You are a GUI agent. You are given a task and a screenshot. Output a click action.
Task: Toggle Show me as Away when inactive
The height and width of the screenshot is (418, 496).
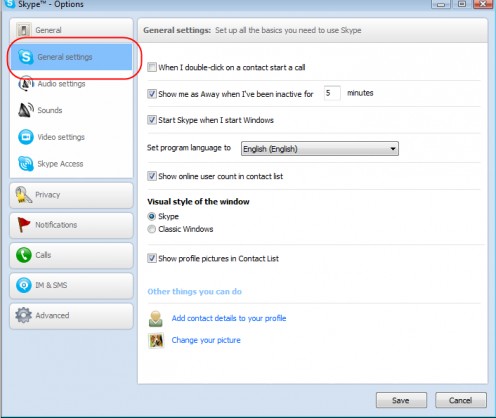[x=152, y=94]
